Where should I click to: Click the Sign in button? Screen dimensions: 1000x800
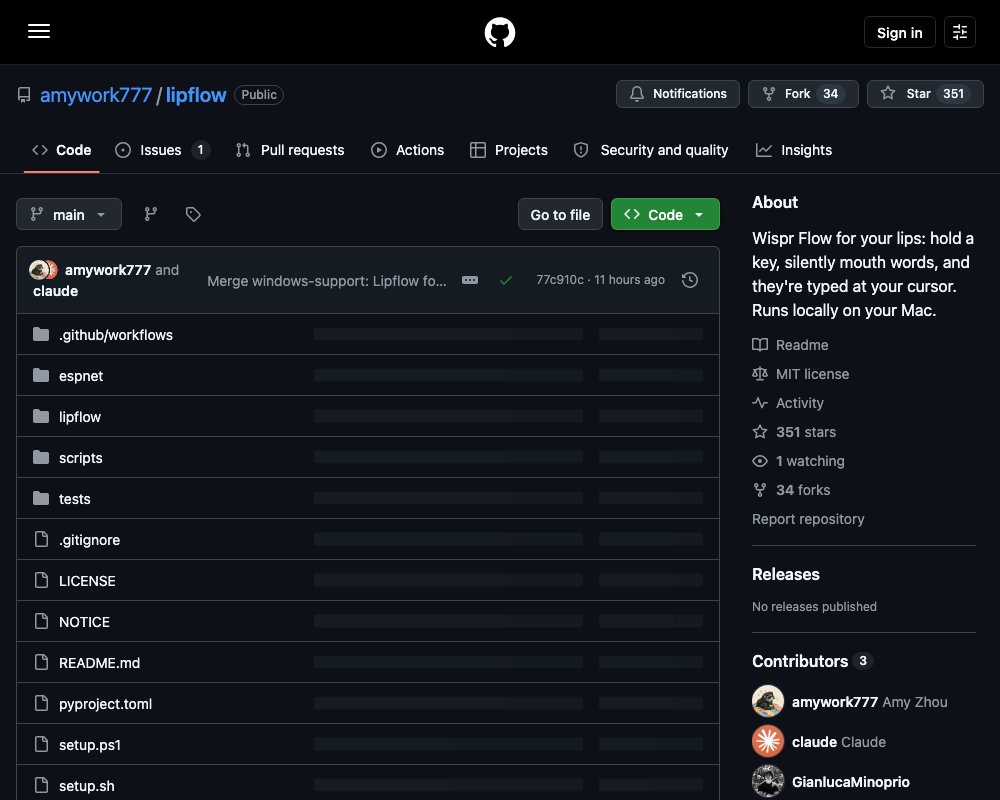click(899, 32)
